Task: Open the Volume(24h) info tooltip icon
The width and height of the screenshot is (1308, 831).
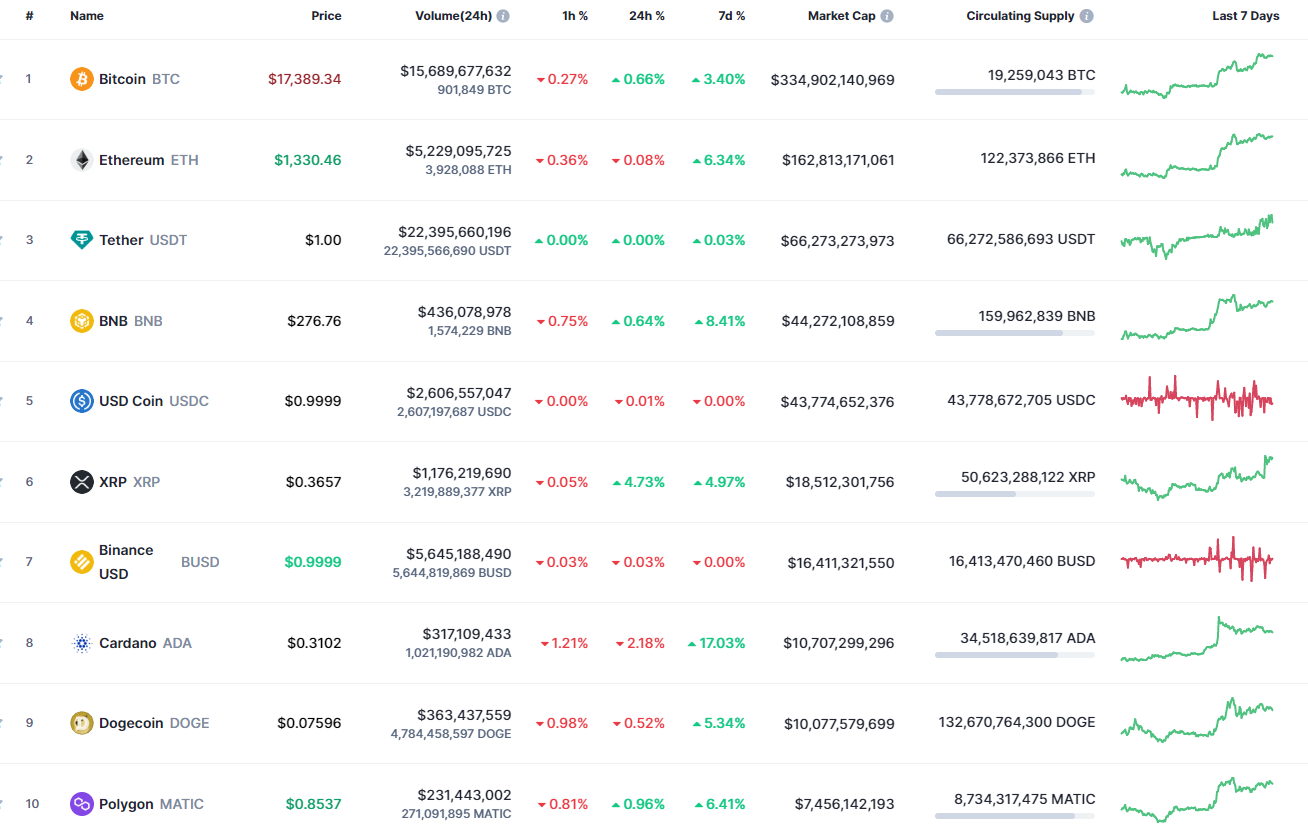Action: tap(501, 15)
